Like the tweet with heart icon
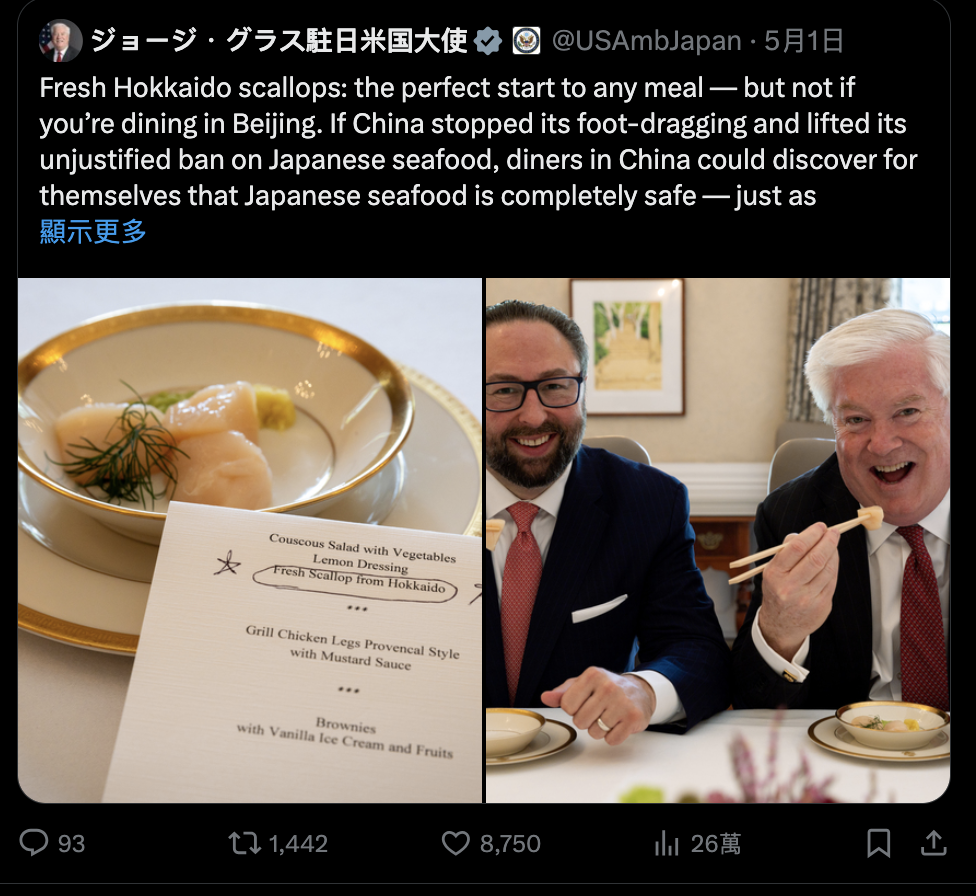Viewport: 976px width, 896px height. click(x=456, y=843)
